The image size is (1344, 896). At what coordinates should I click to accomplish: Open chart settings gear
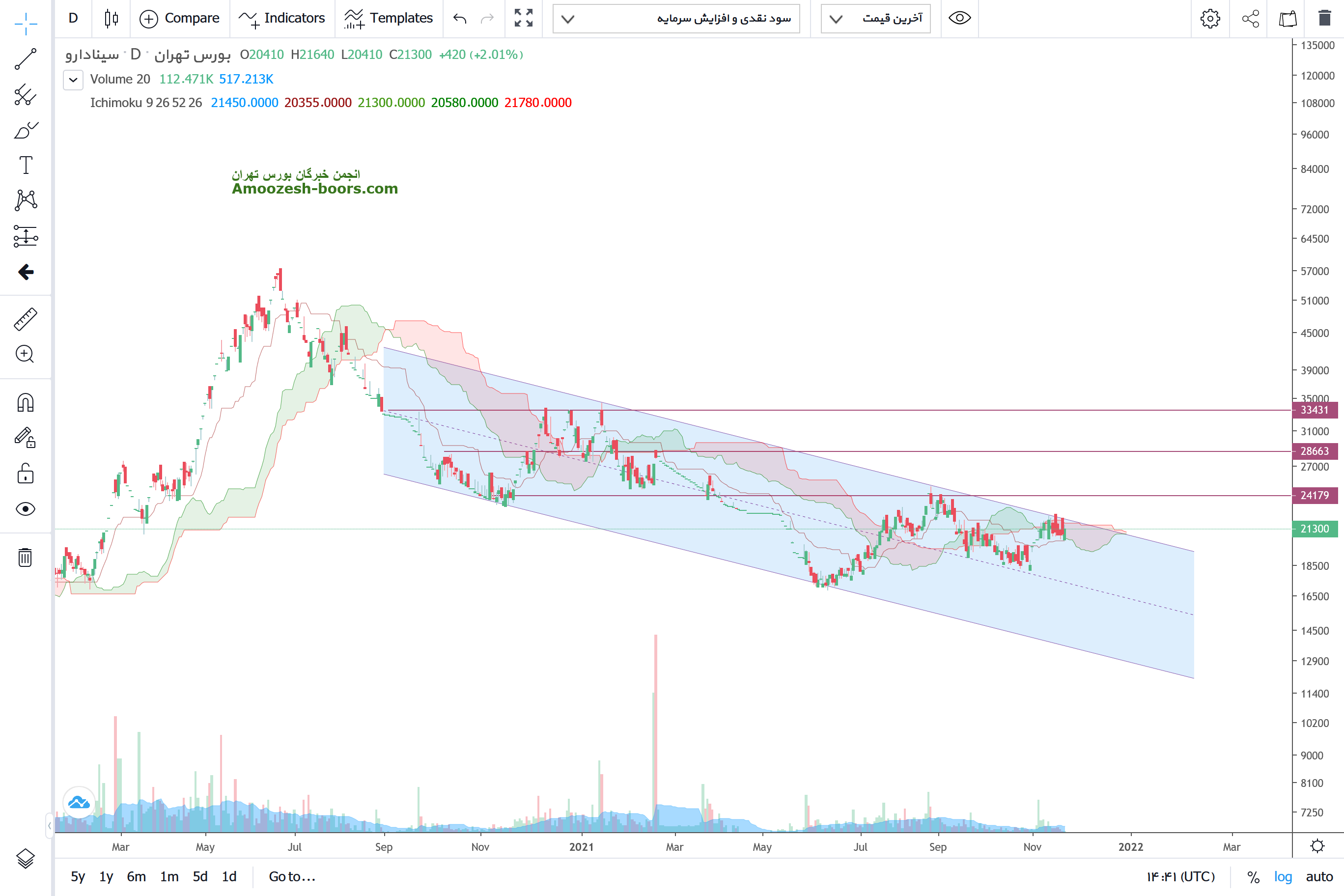(x=1210, y=19)
